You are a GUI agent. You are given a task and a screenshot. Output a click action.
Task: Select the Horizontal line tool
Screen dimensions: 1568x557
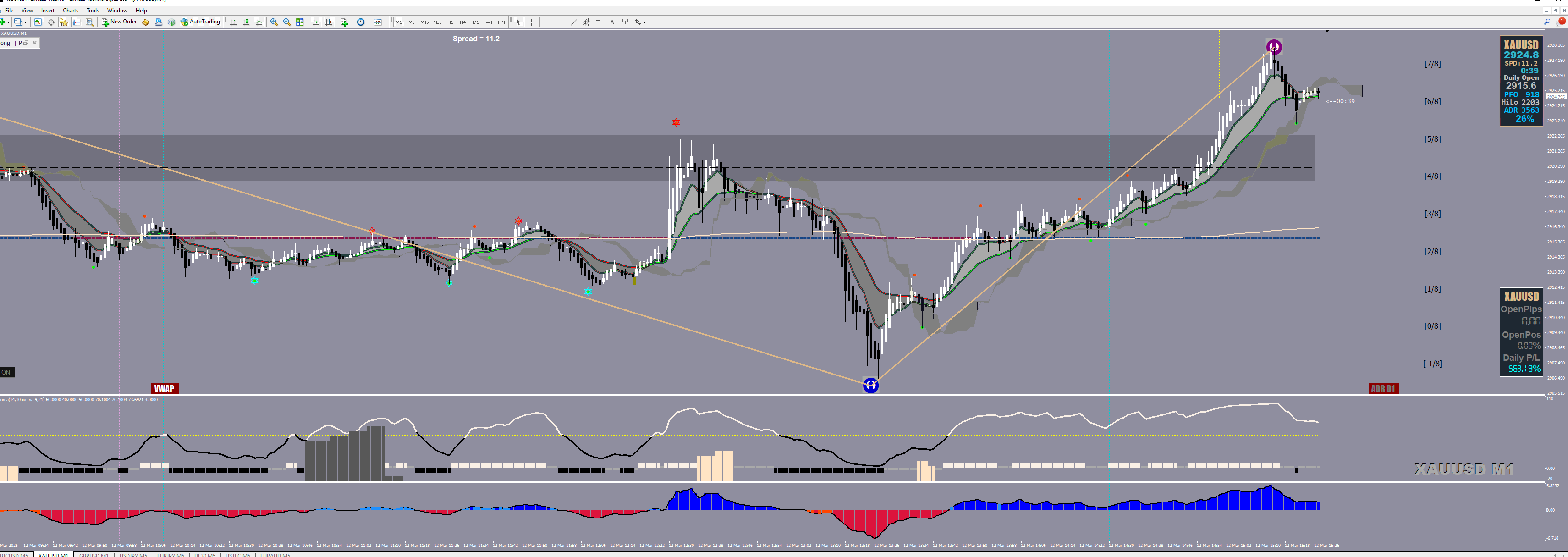[x=561, y=22]
